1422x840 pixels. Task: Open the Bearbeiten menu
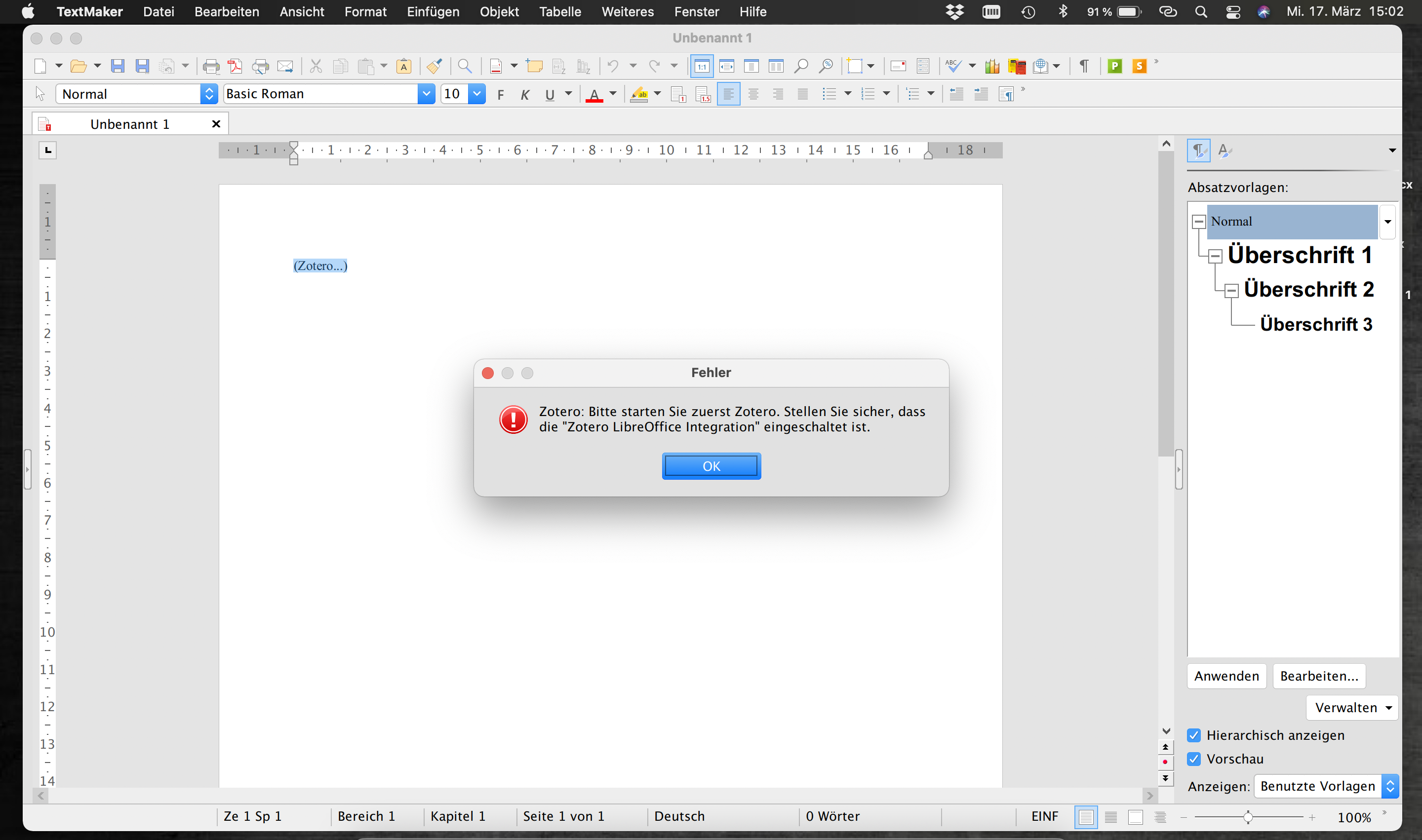pos(227,11)
